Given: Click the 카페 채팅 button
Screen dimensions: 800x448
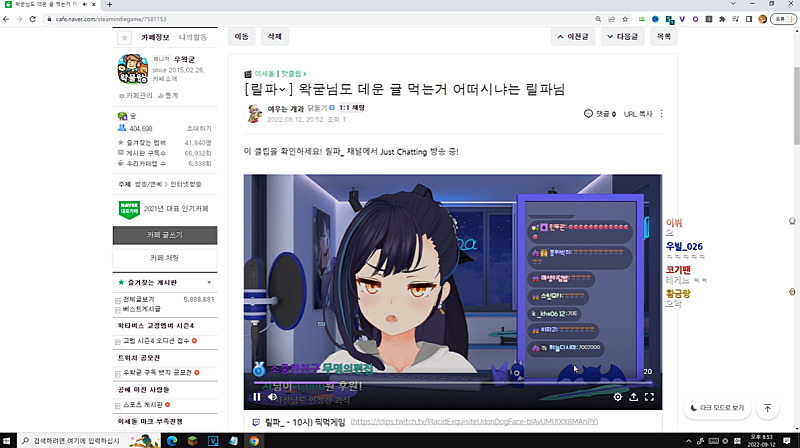Looking at the screenshot, I should coord(165,258).
